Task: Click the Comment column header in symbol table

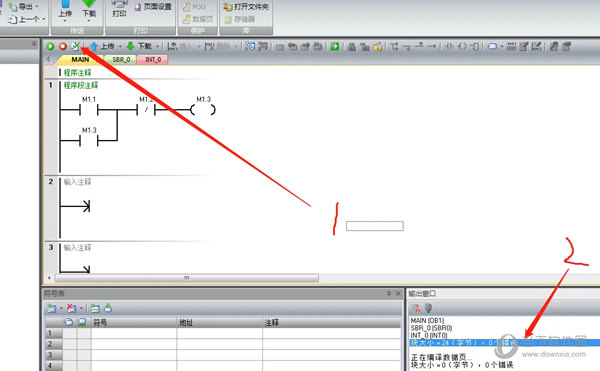Action: coord(331,322)
